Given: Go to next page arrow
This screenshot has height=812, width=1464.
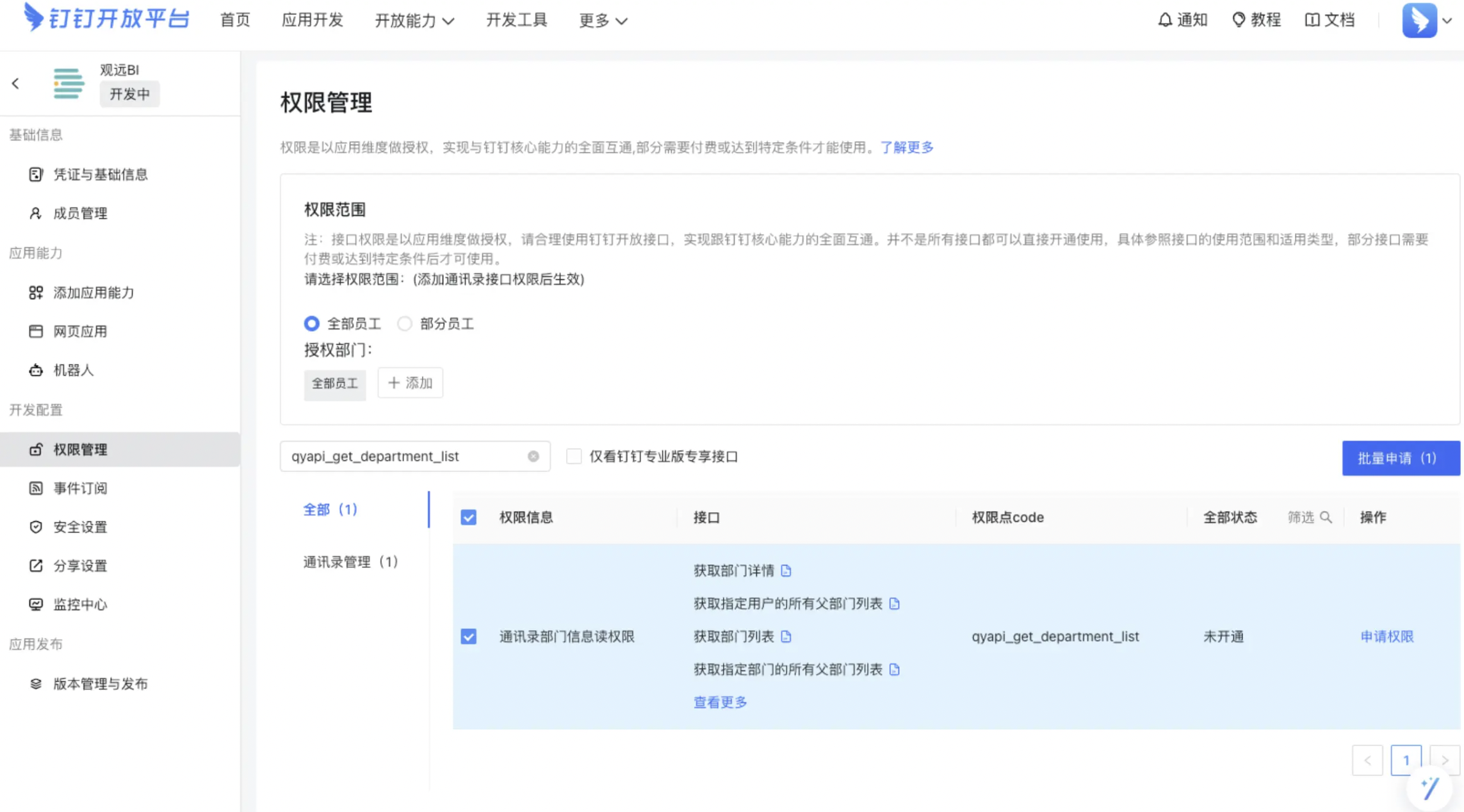Looking at the screenshot, I should [1445, 761].
